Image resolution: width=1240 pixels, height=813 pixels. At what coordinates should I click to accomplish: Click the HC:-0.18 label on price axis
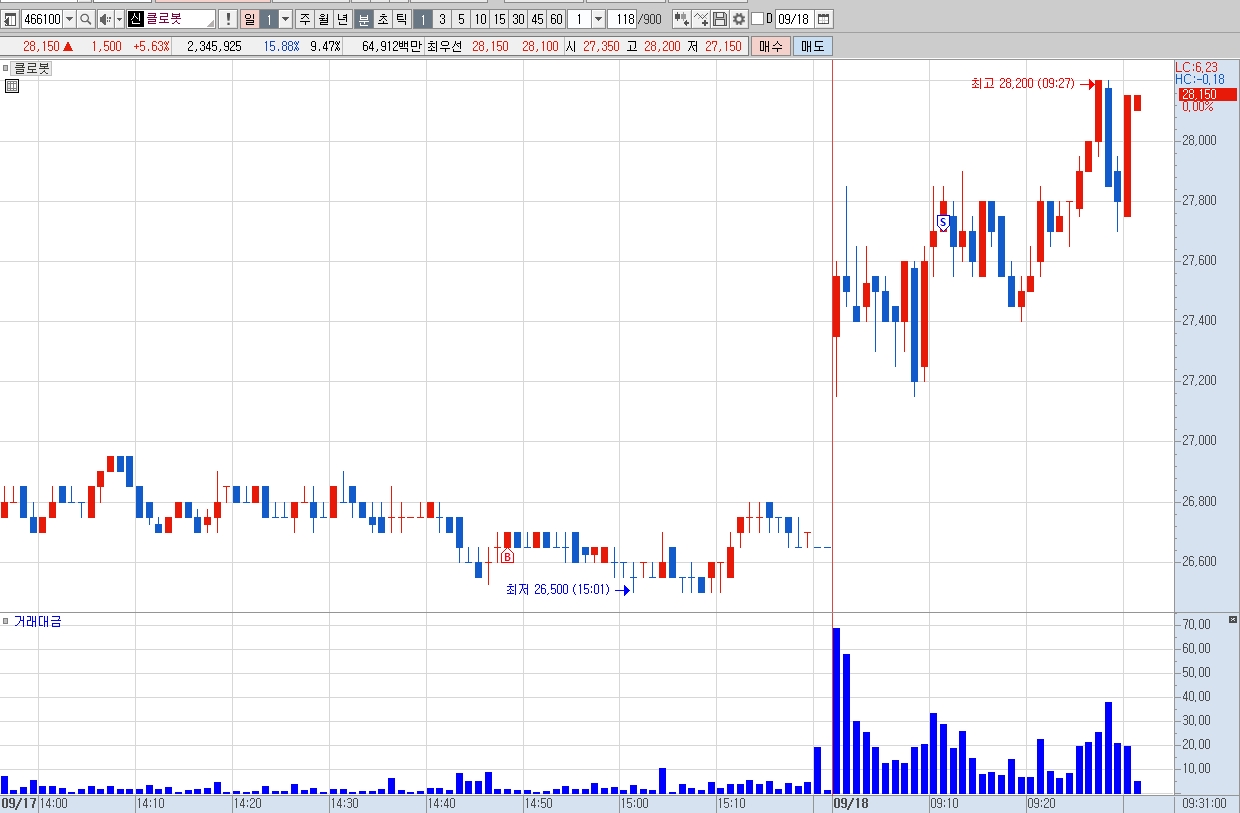point(1200,79)
